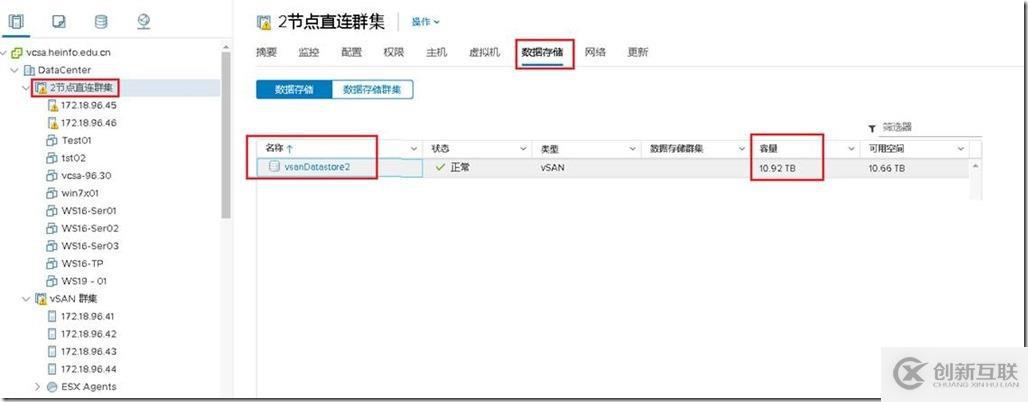Open Hosts and Clusters navigator icon
The height and width of the screenshot is (402, 1028).
pos(15,21)
